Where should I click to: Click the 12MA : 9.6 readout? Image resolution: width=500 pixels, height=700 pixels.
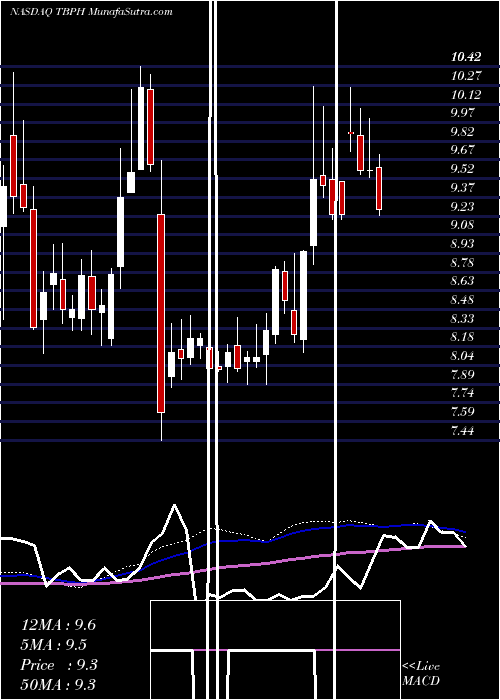[58, 625]
